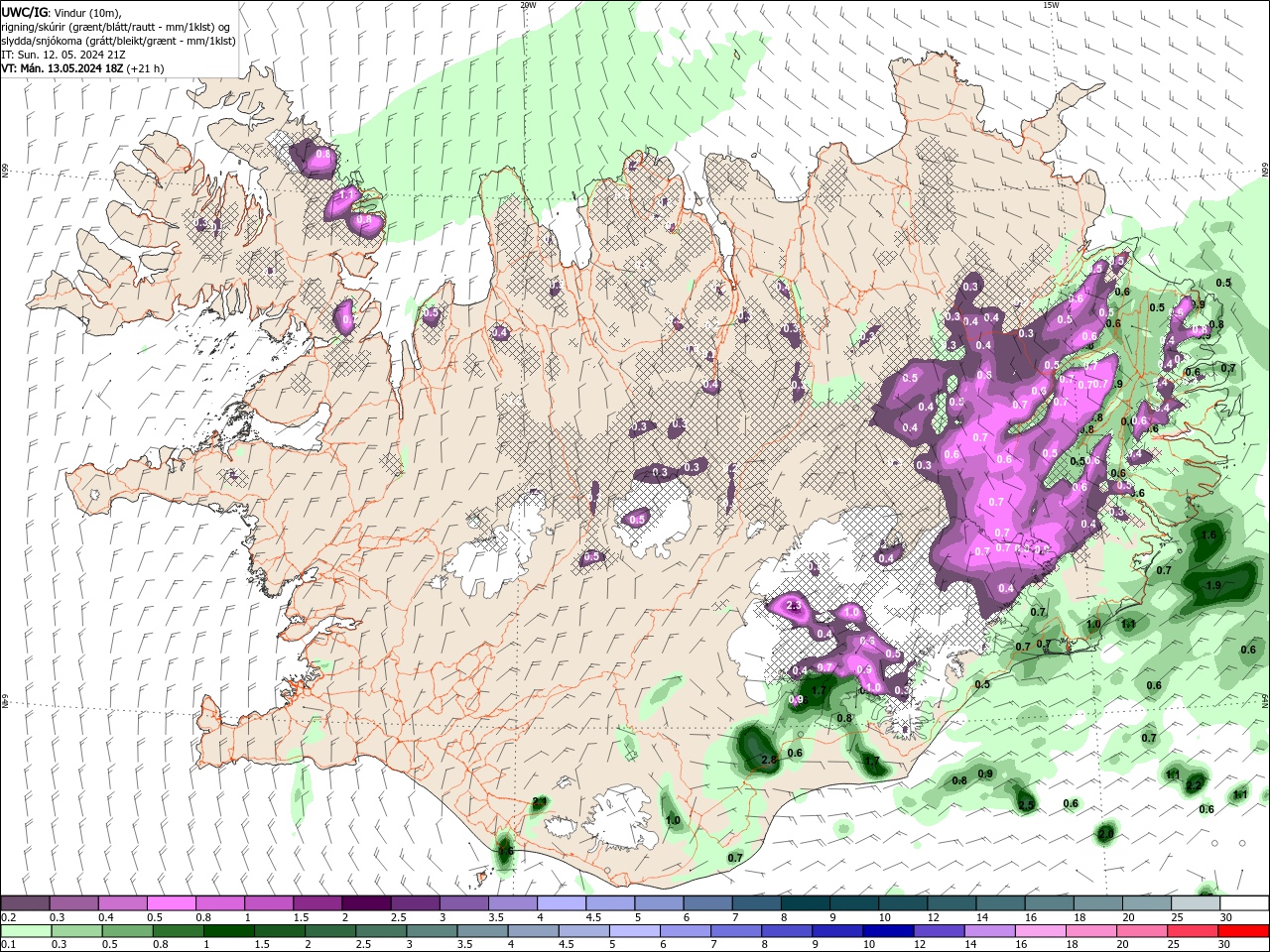Pick the 2 gray-green rain legend swatch
The width and height of the screenshot is (1270, 952).
[330, 931]
